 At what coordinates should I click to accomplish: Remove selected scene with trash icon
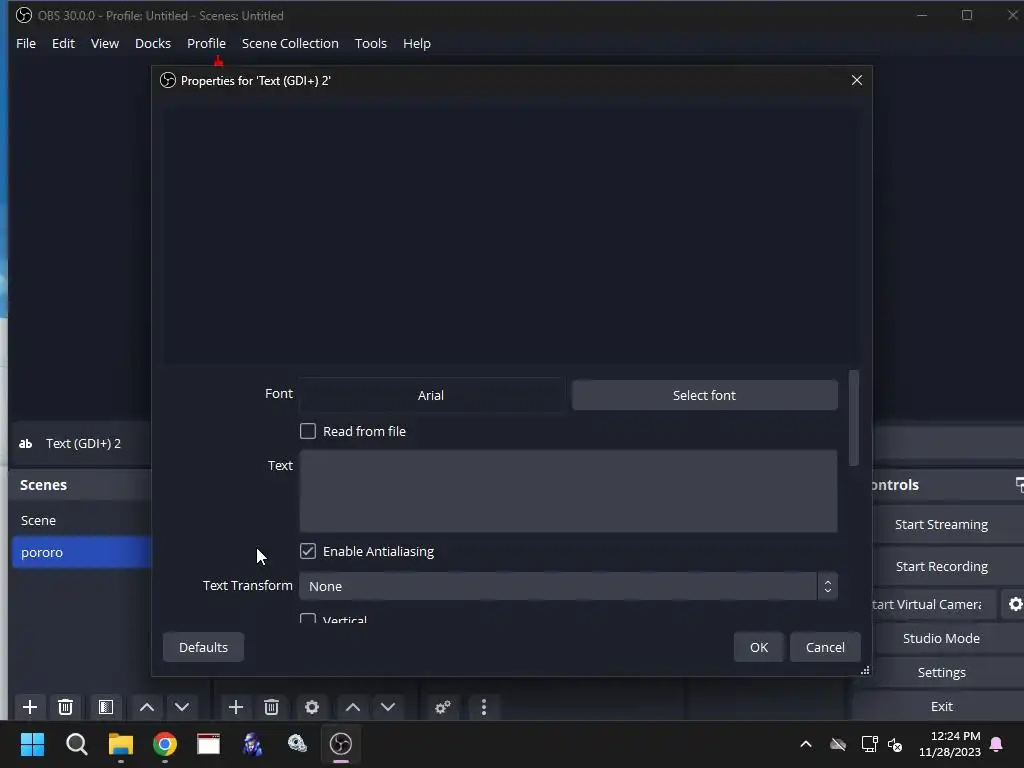point(65,707)
